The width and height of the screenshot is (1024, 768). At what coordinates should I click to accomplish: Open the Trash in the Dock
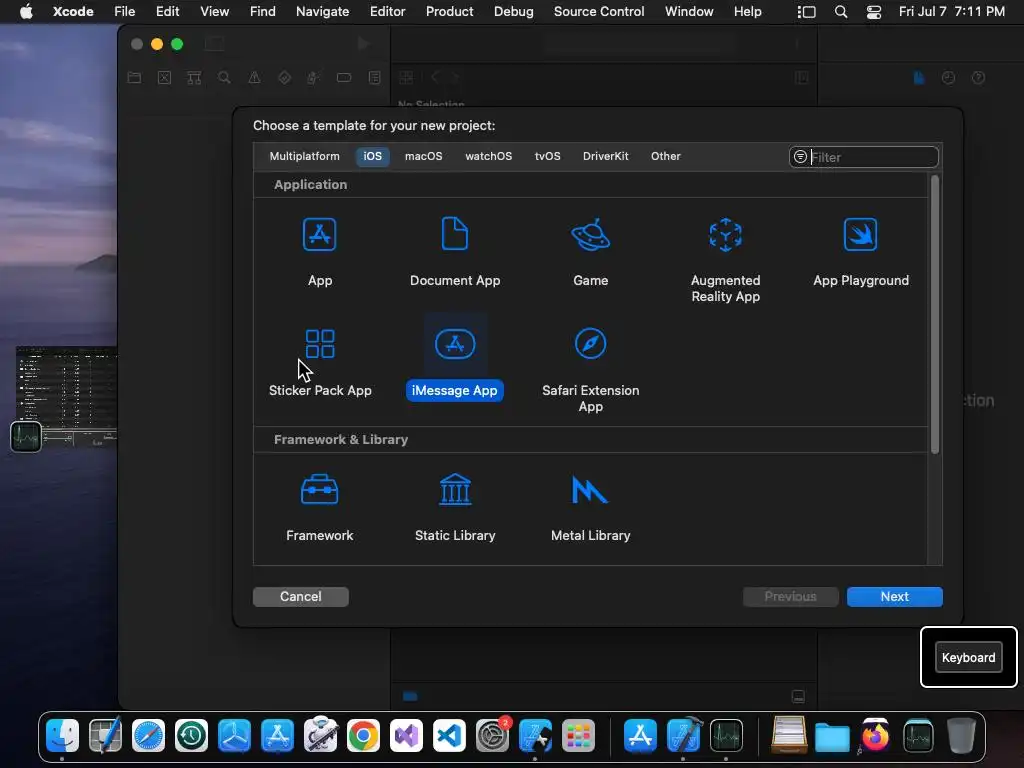[961, 735]
